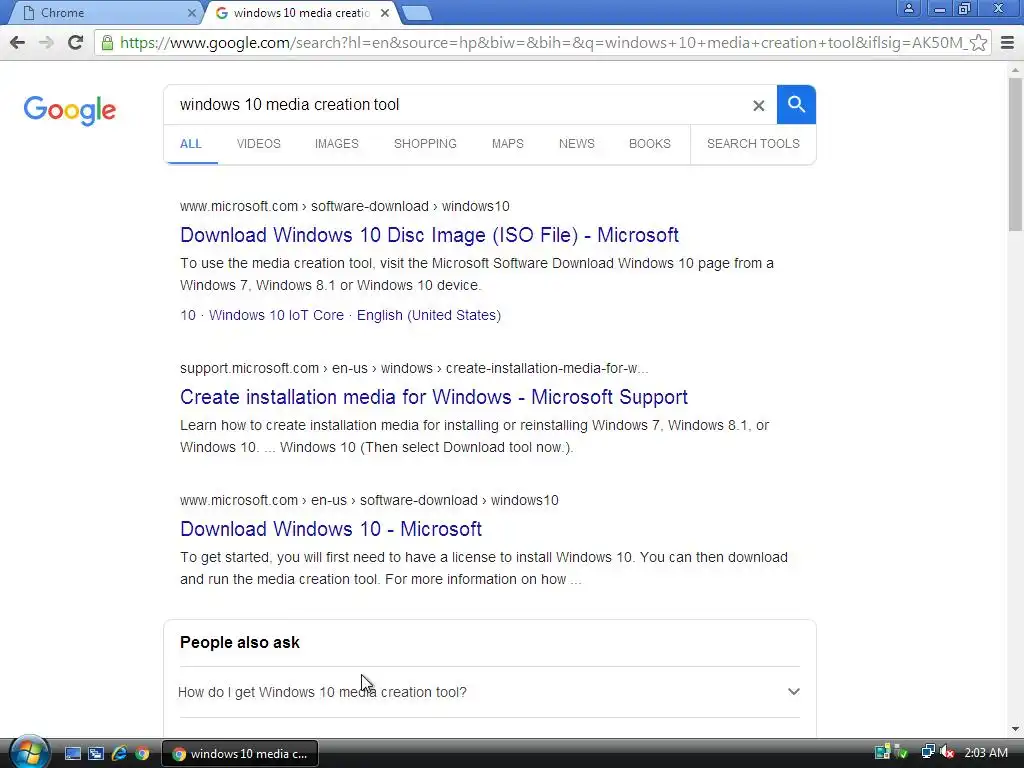The width and height of the screenshot is (1024, 768).
Task: Click the scrollbar up arrow
Action: click(1015, 69)
